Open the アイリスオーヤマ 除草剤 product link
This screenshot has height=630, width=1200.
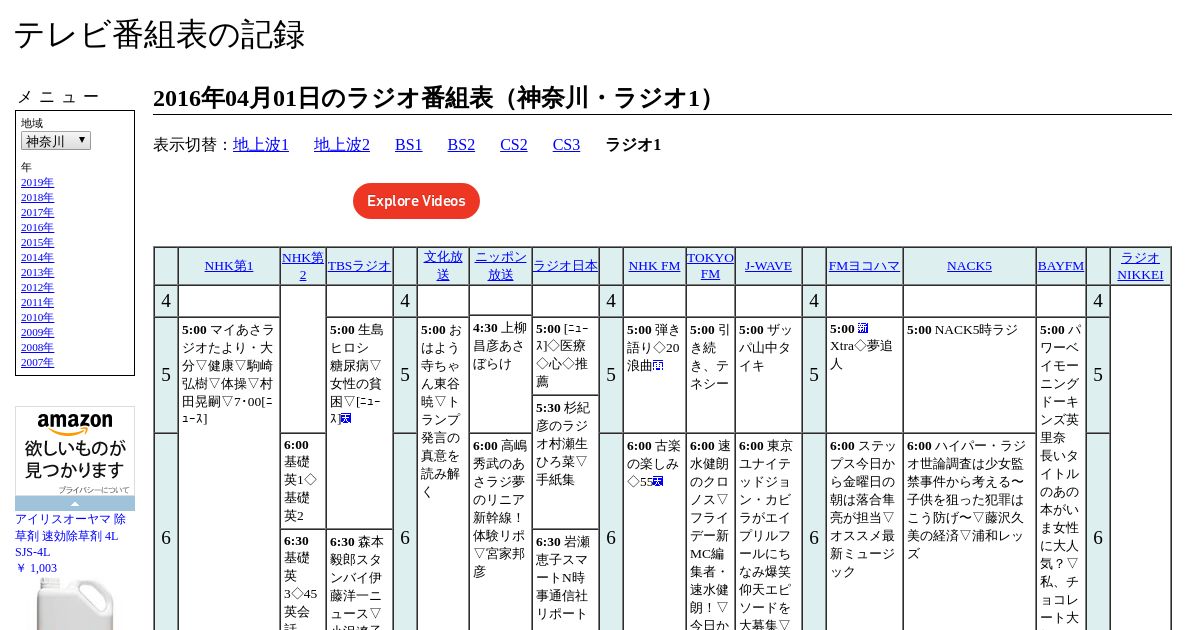click(x=70, y=535)
